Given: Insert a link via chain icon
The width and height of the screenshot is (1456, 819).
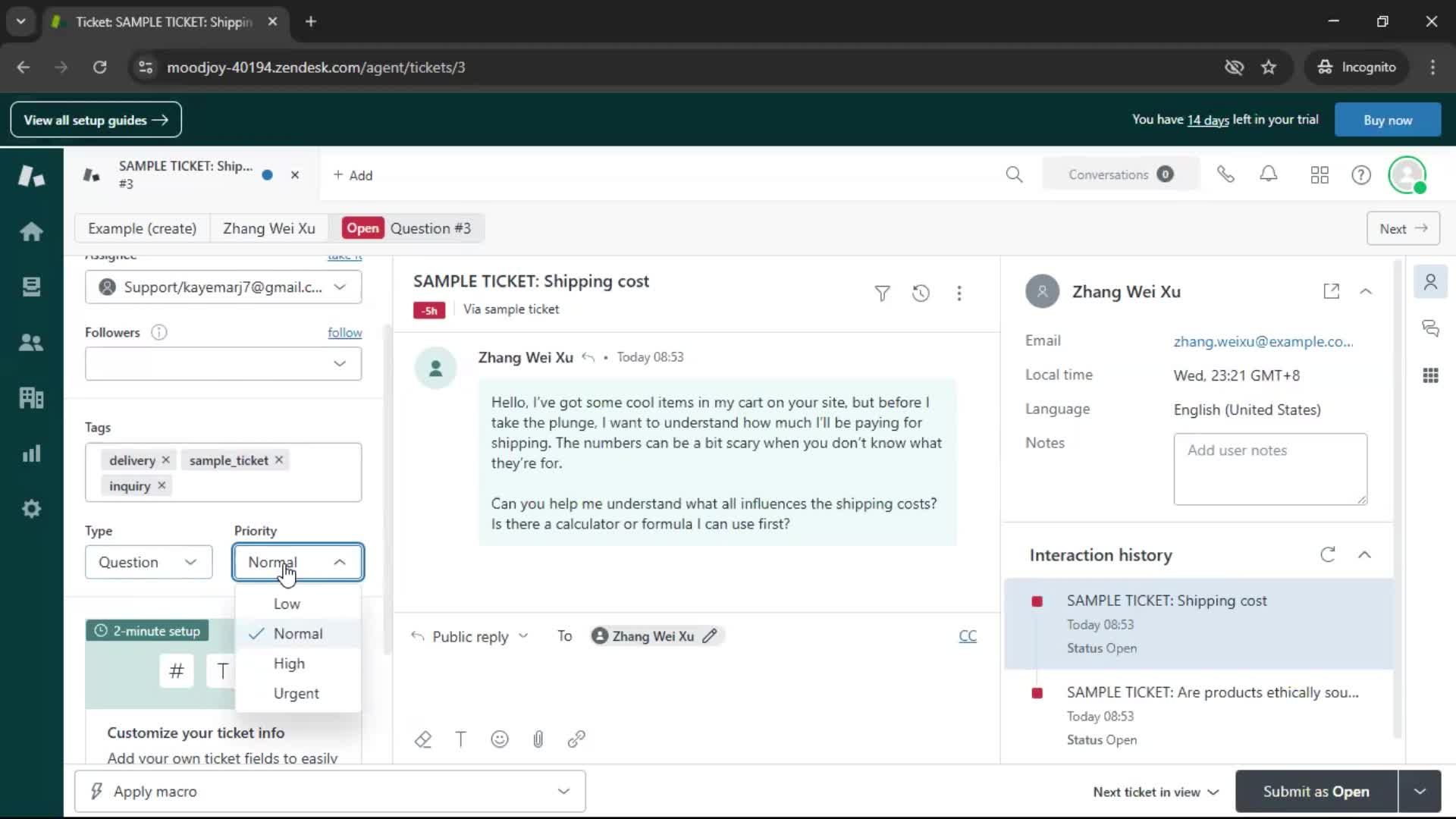Looking at the screenshot, I should coord(576,739).
